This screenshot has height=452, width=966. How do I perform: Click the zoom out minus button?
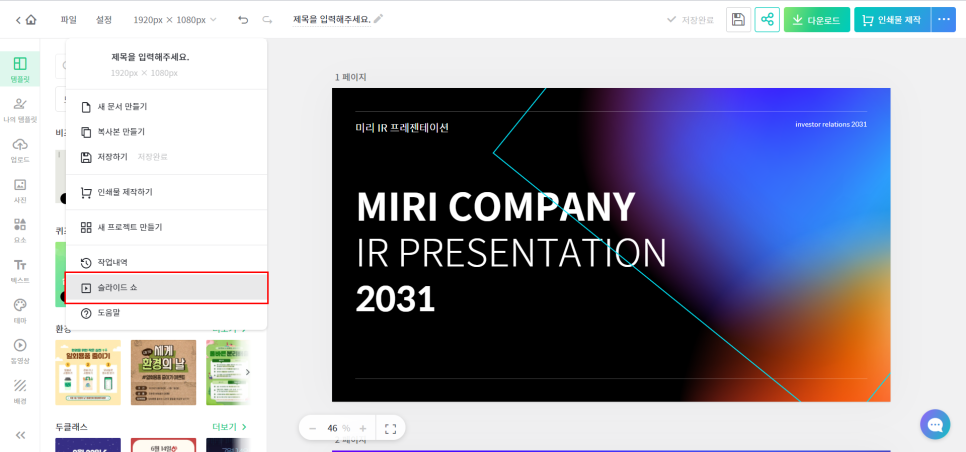point(312,428)
